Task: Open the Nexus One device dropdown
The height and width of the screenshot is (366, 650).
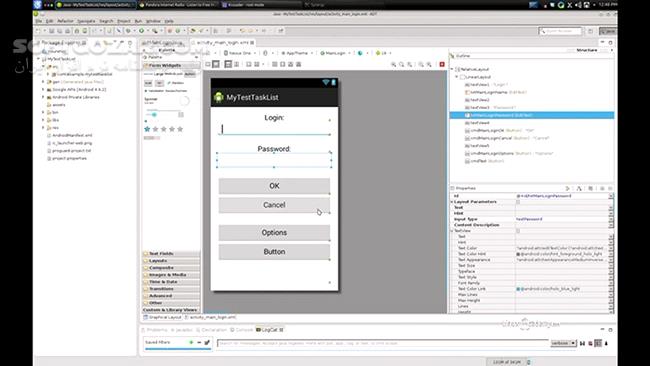Action: click(240, 53)
